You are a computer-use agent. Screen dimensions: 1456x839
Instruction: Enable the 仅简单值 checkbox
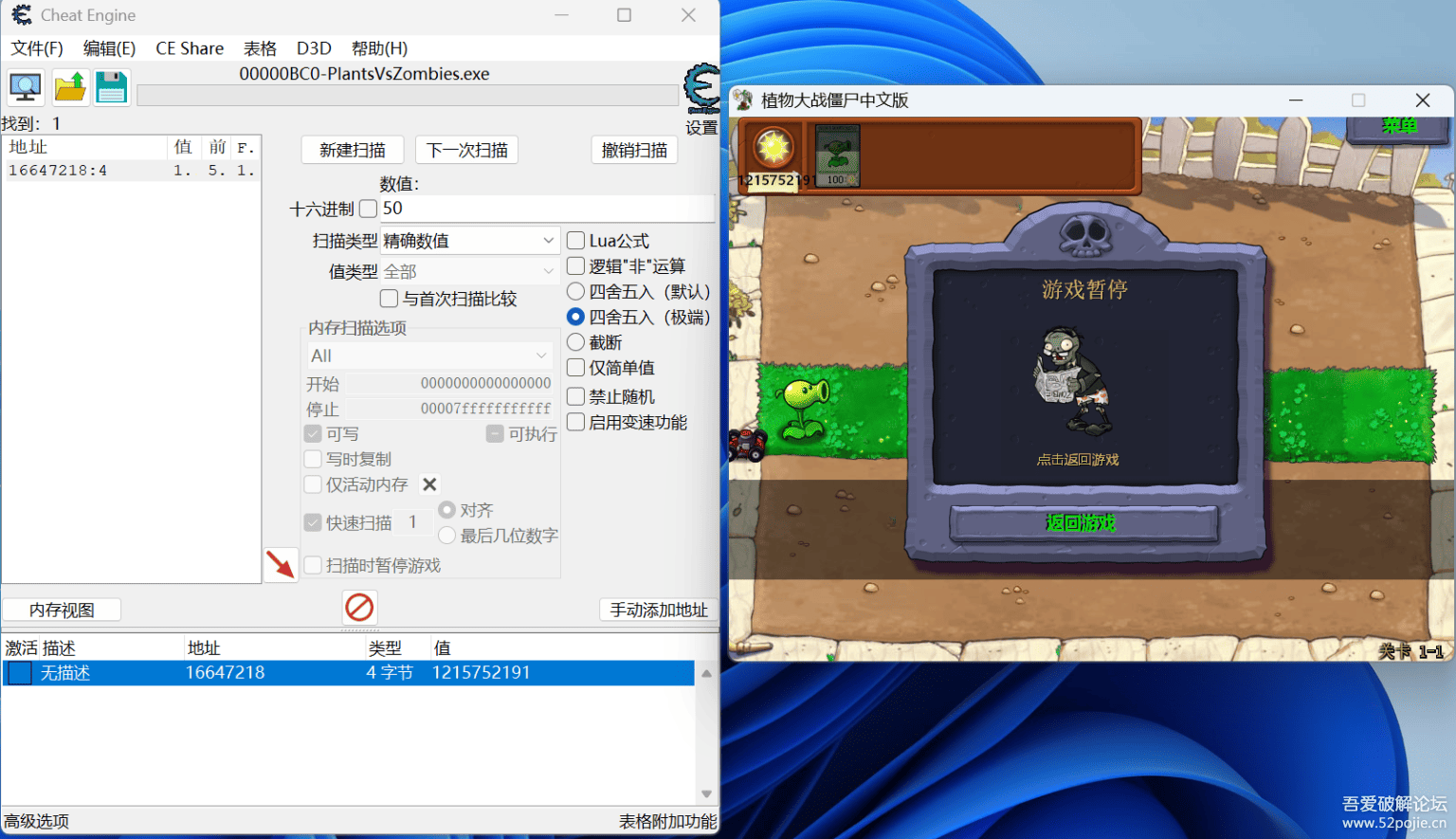point(575,368)
